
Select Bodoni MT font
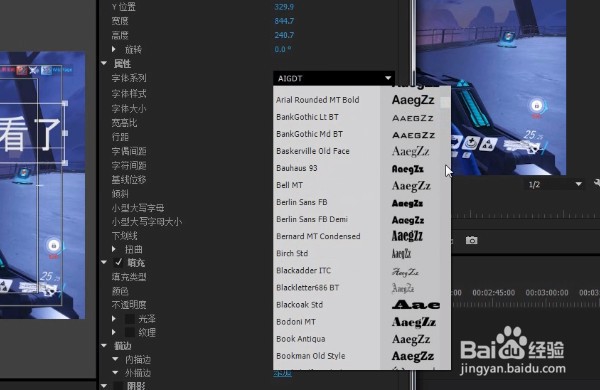coord(296,322)
